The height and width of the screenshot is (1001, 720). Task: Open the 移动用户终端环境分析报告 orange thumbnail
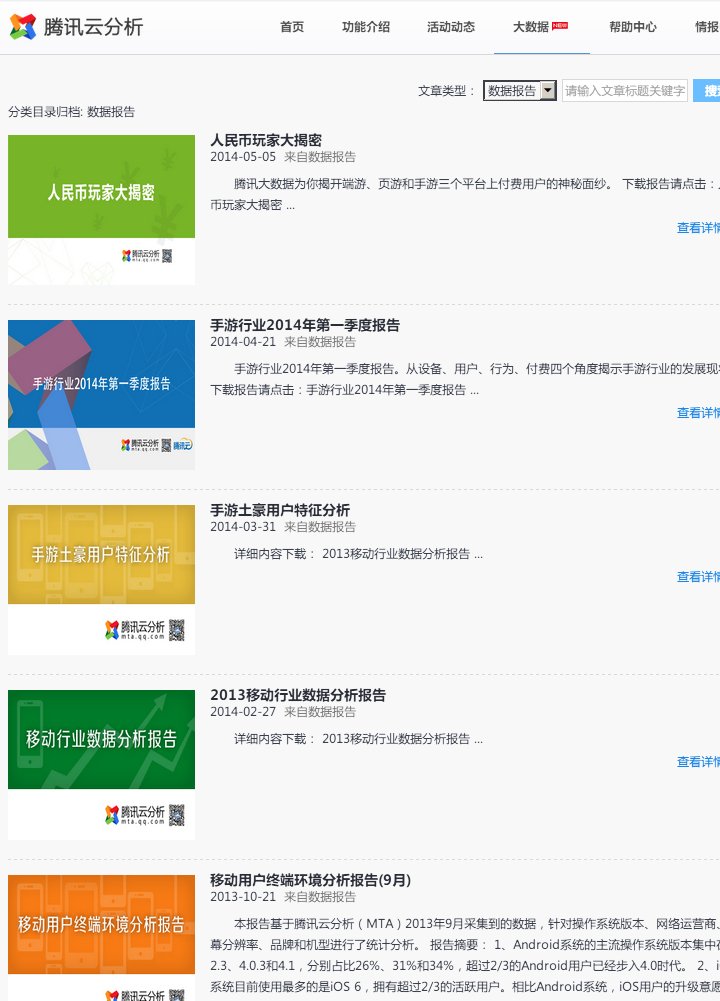(x=101, y=938)
